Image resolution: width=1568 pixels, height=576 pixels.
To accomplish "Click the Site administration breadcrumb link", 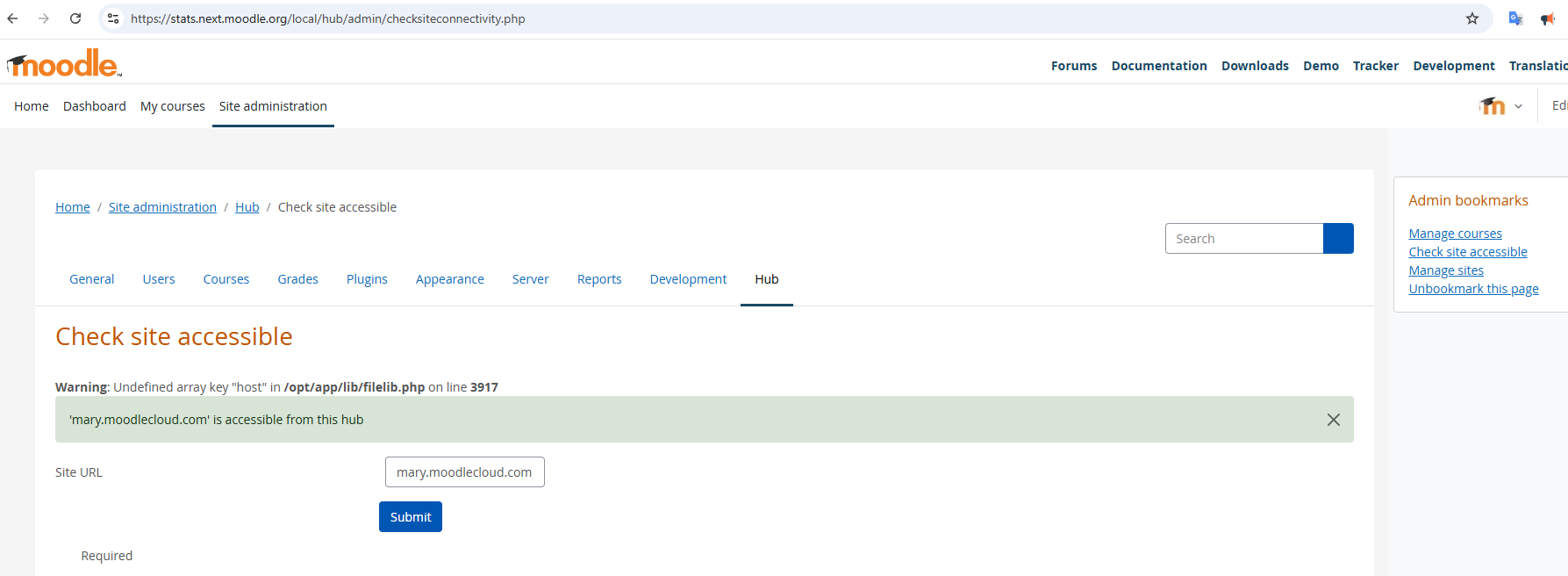I will tap(162, 207).
